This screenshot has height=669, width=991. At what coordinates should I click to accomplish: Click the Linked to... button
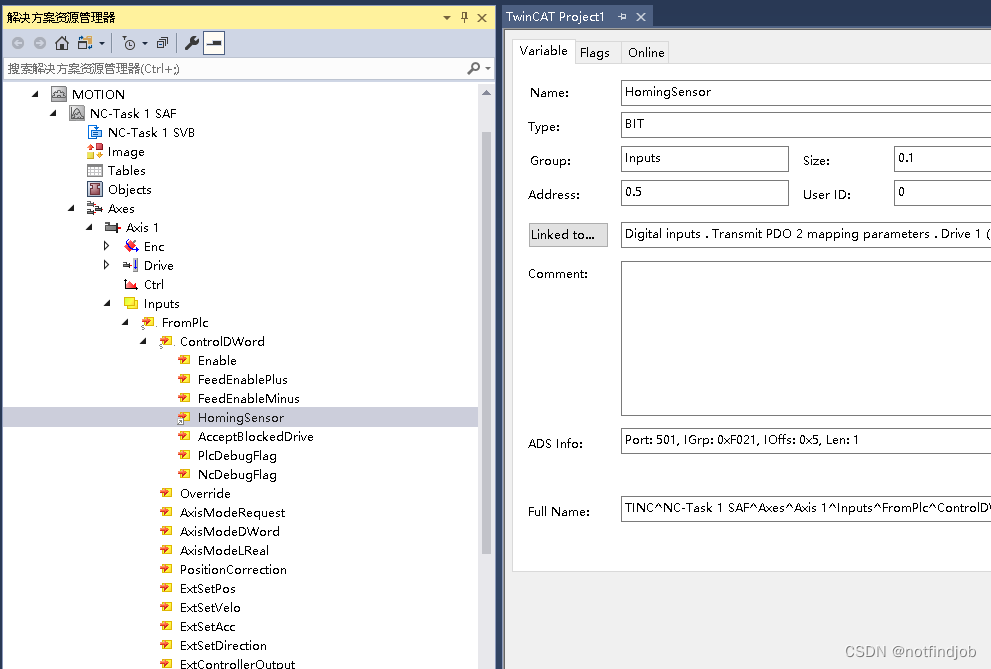click(x=567, y=234)
